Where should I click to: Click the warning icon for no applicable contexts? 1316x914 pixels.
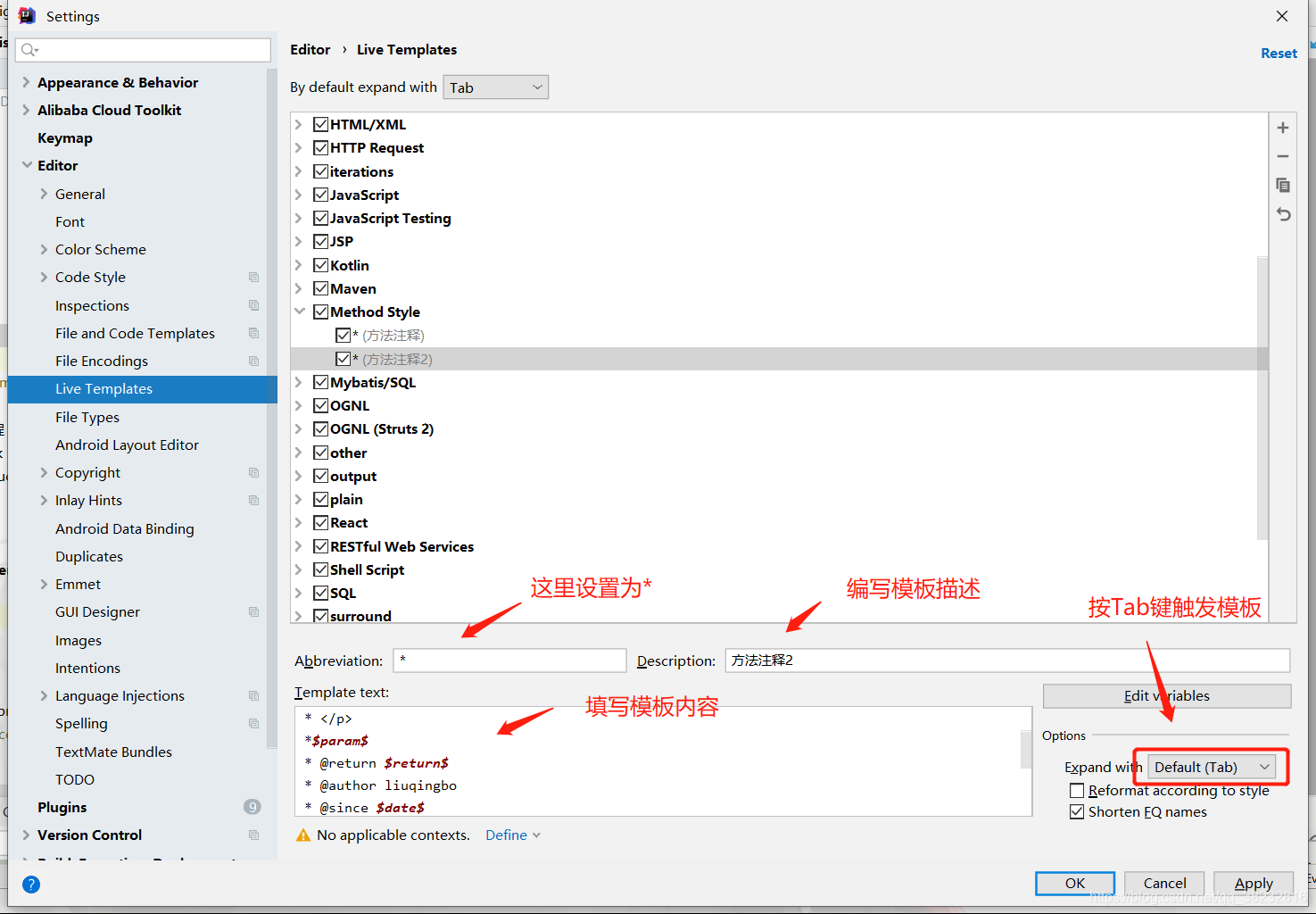303,835
